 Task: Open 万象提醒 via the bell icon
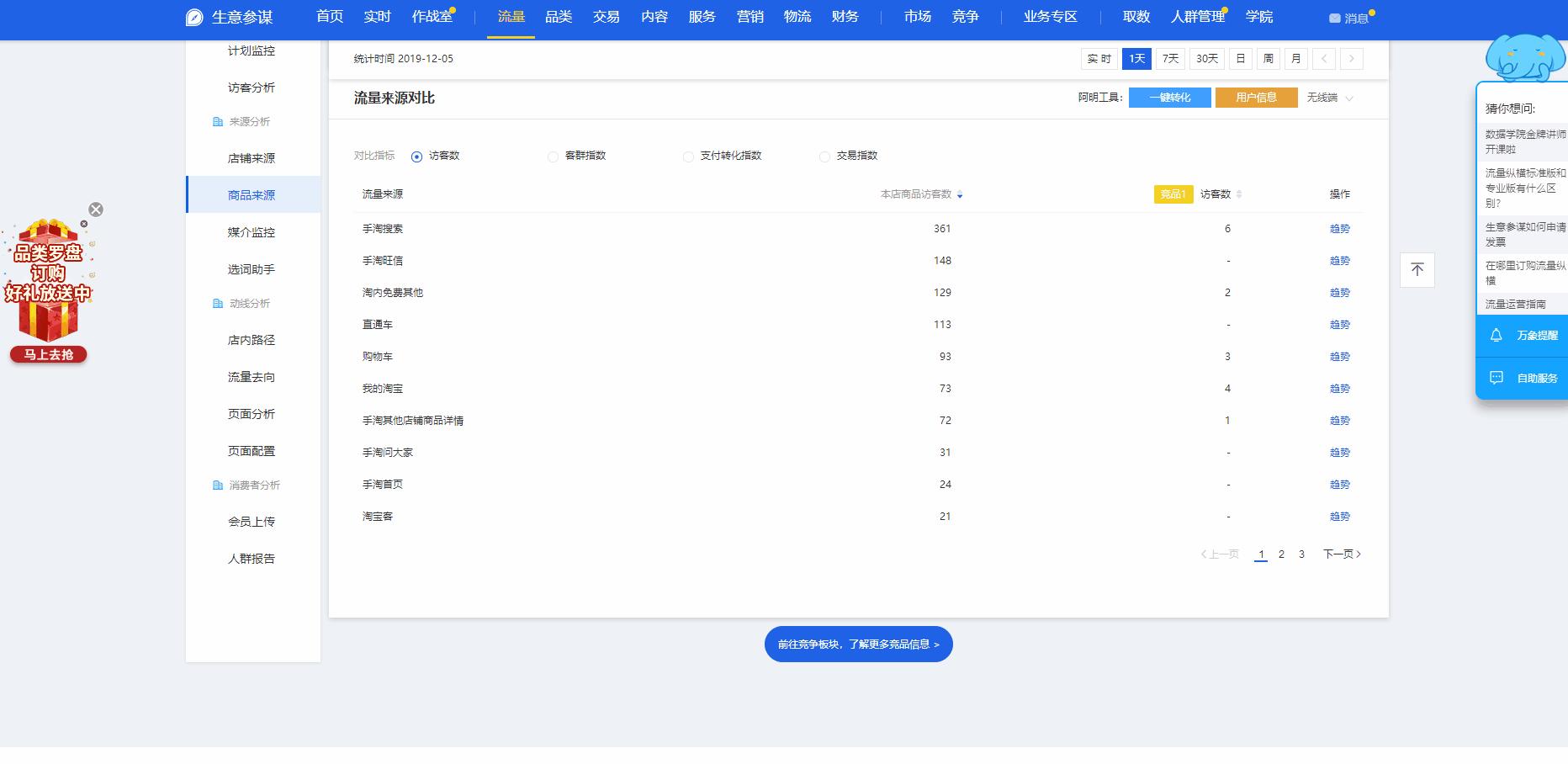pos(1496,336)
